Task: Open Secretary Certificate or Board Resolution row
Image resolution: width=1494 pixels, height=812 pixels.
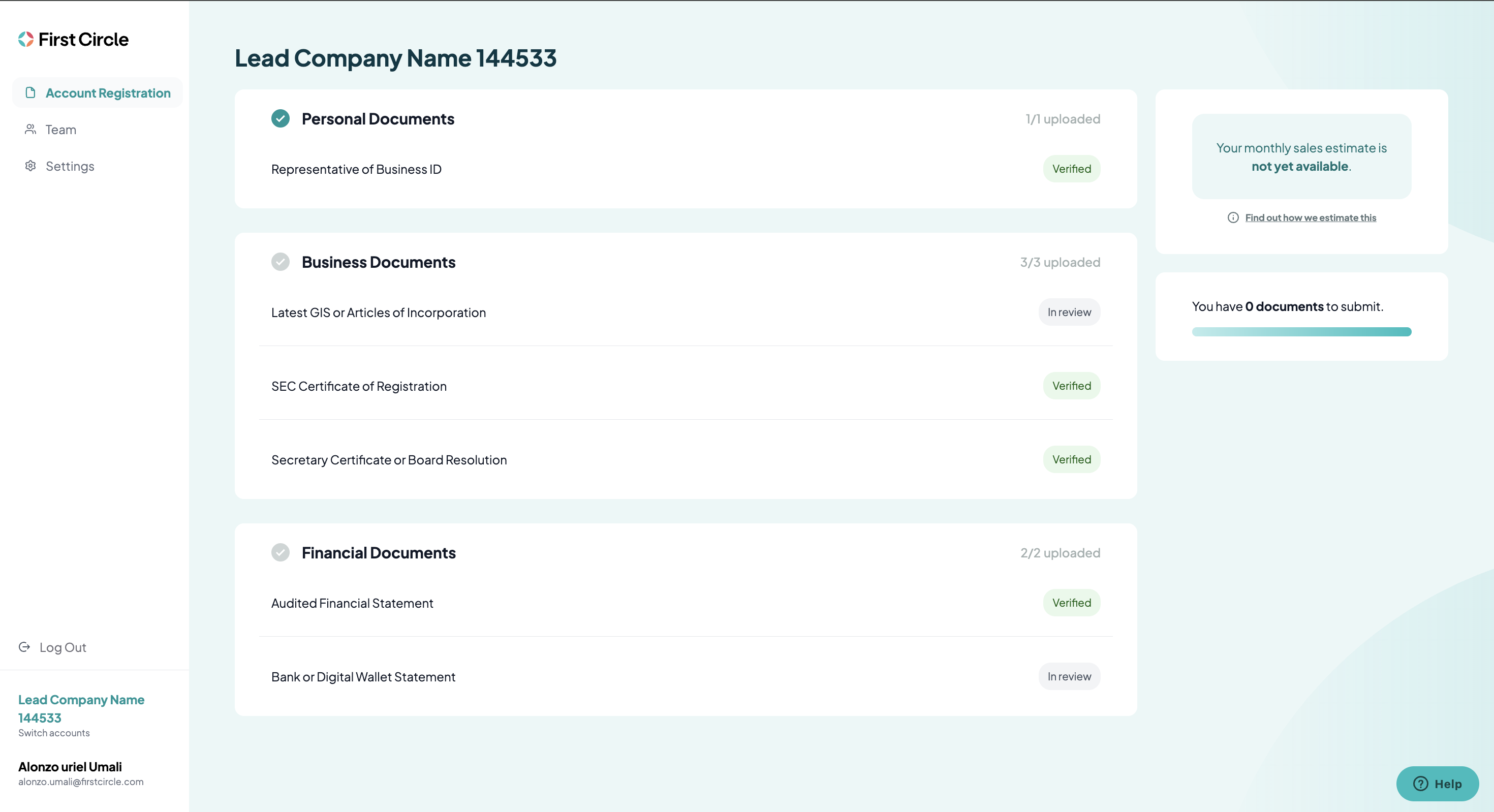Action: [x=686, y=460]
